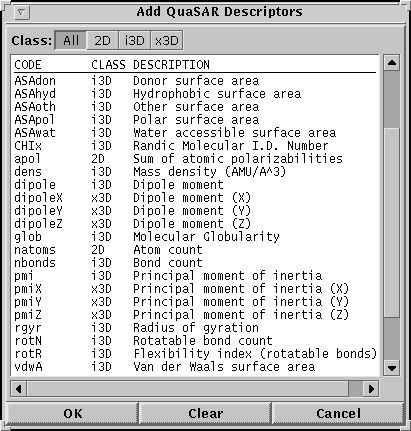Viewport: 411px width, 431px height.
Task: Click the horizontal scroll right arrow
Action: point(371,389)
